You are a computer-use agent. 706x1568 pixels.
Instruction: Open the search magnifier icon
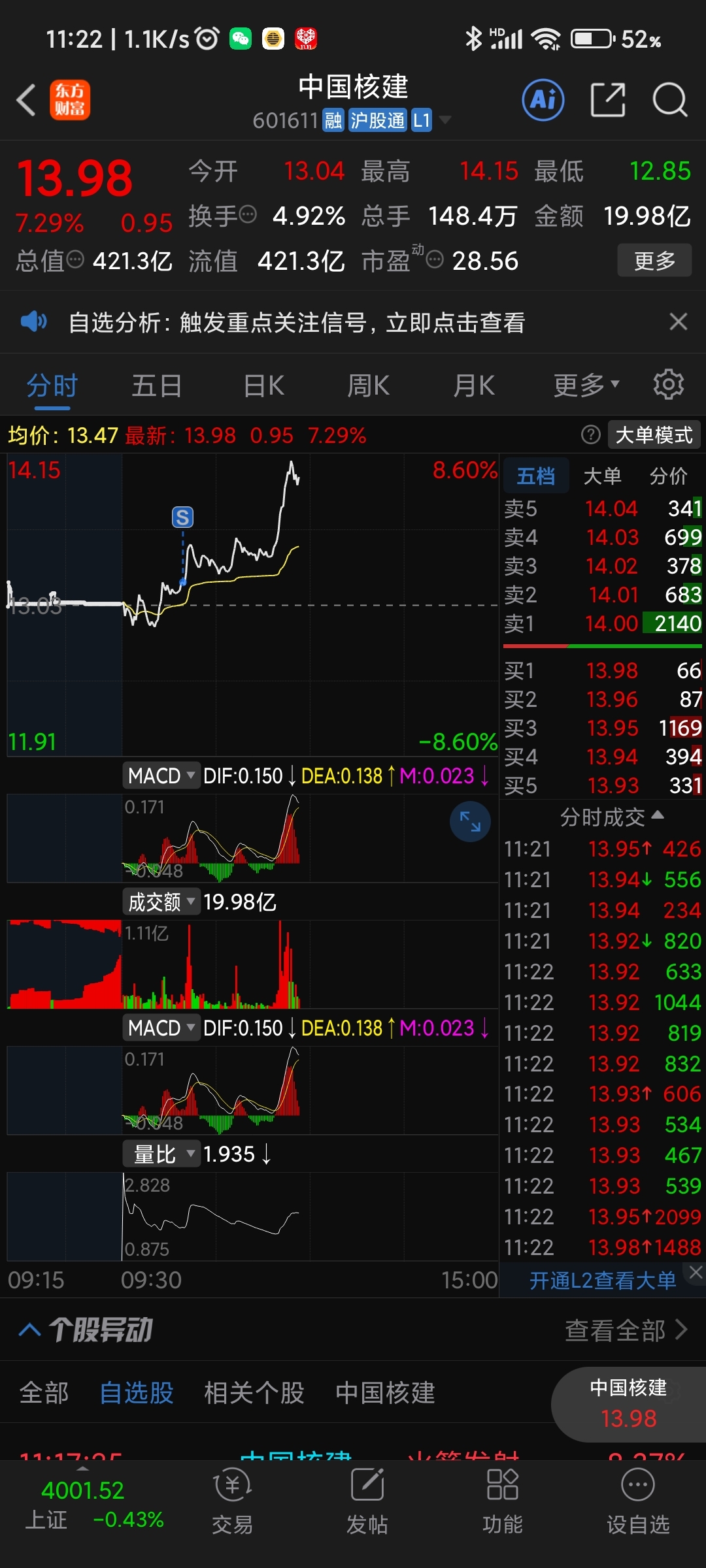click(670, 100)
